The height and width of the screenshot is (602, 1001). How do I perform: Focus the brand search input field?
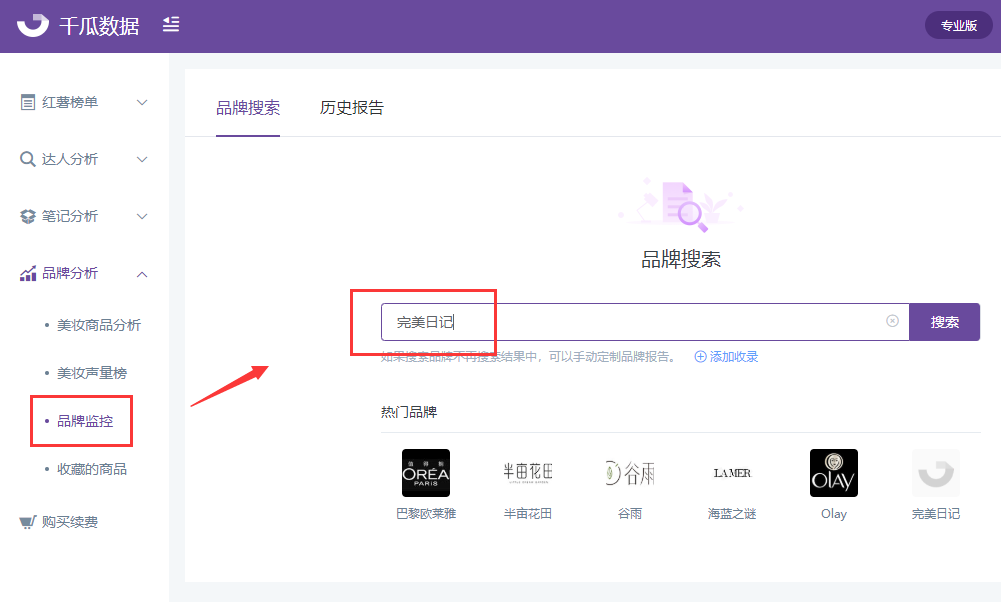point(645,322)
